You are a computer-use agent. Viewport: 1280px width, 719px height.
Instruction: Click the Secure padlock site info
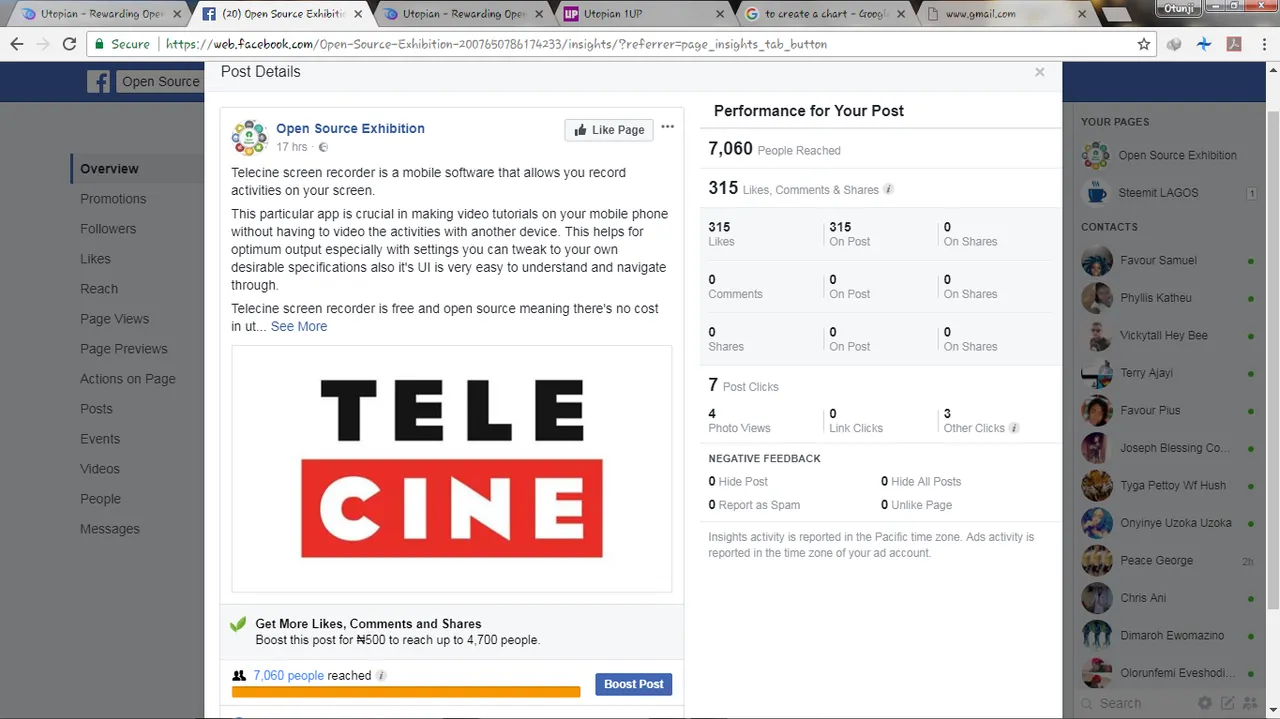(123, 44)
